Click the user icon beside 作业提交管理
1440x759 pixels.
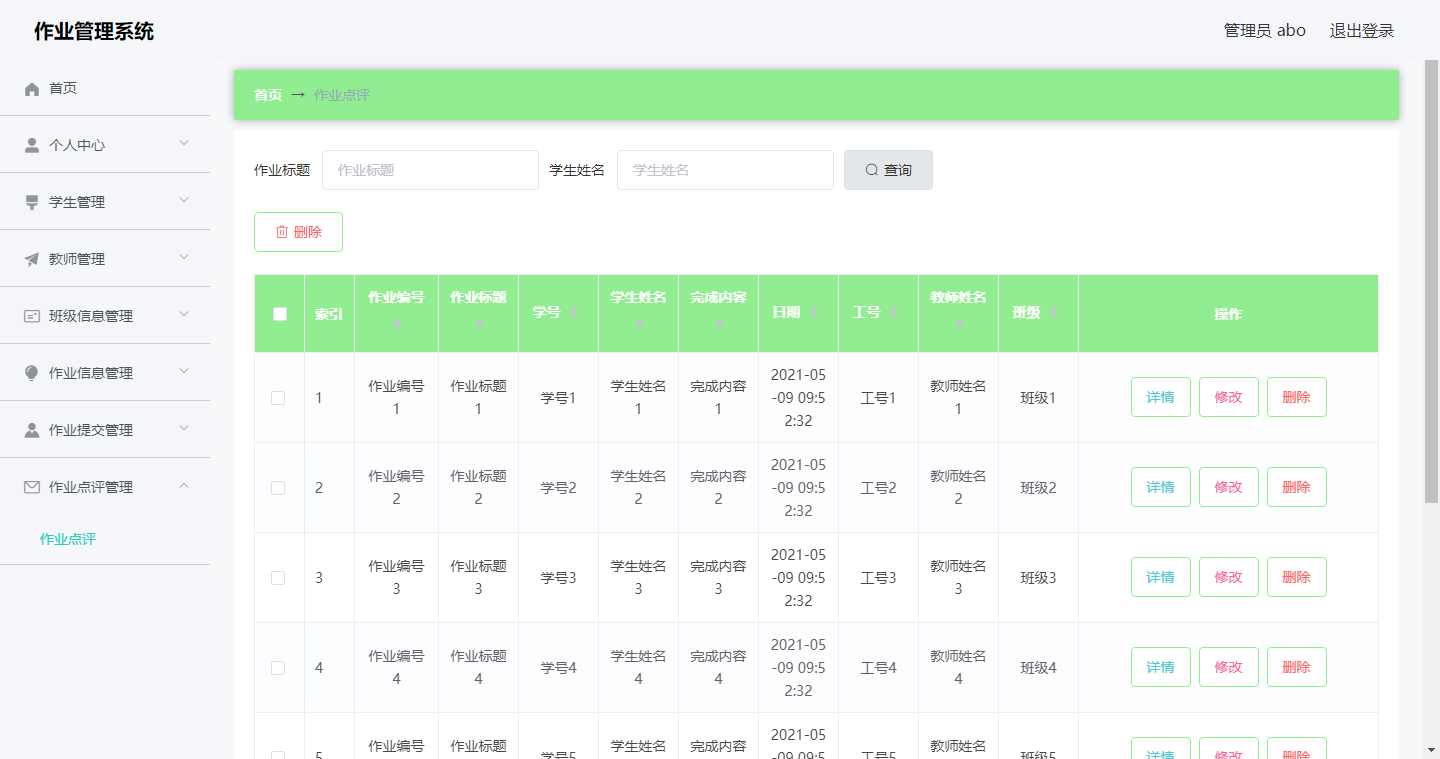pos(32,430)
